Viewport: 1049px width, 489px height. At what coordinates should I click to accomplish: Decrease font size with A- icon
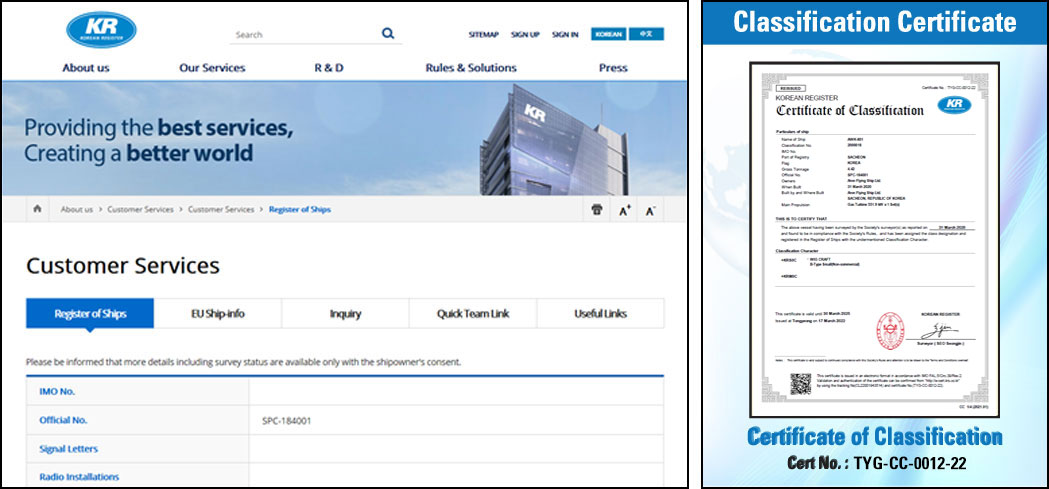[x=650, y=211]
